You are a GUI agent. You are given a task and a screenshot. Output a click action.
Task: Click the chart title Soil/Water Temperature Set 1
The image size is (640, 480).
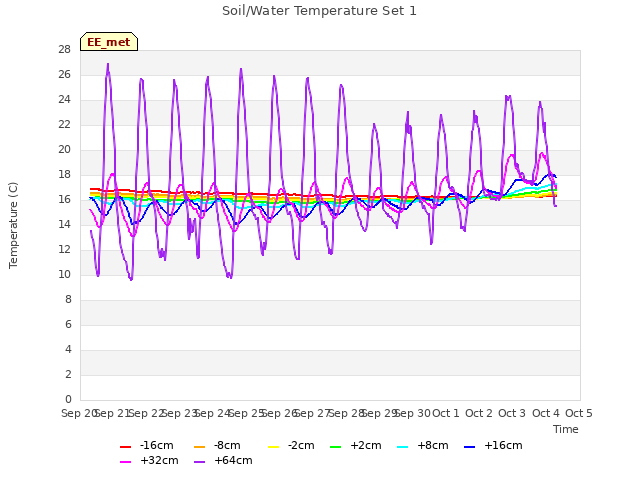[319, 11]
